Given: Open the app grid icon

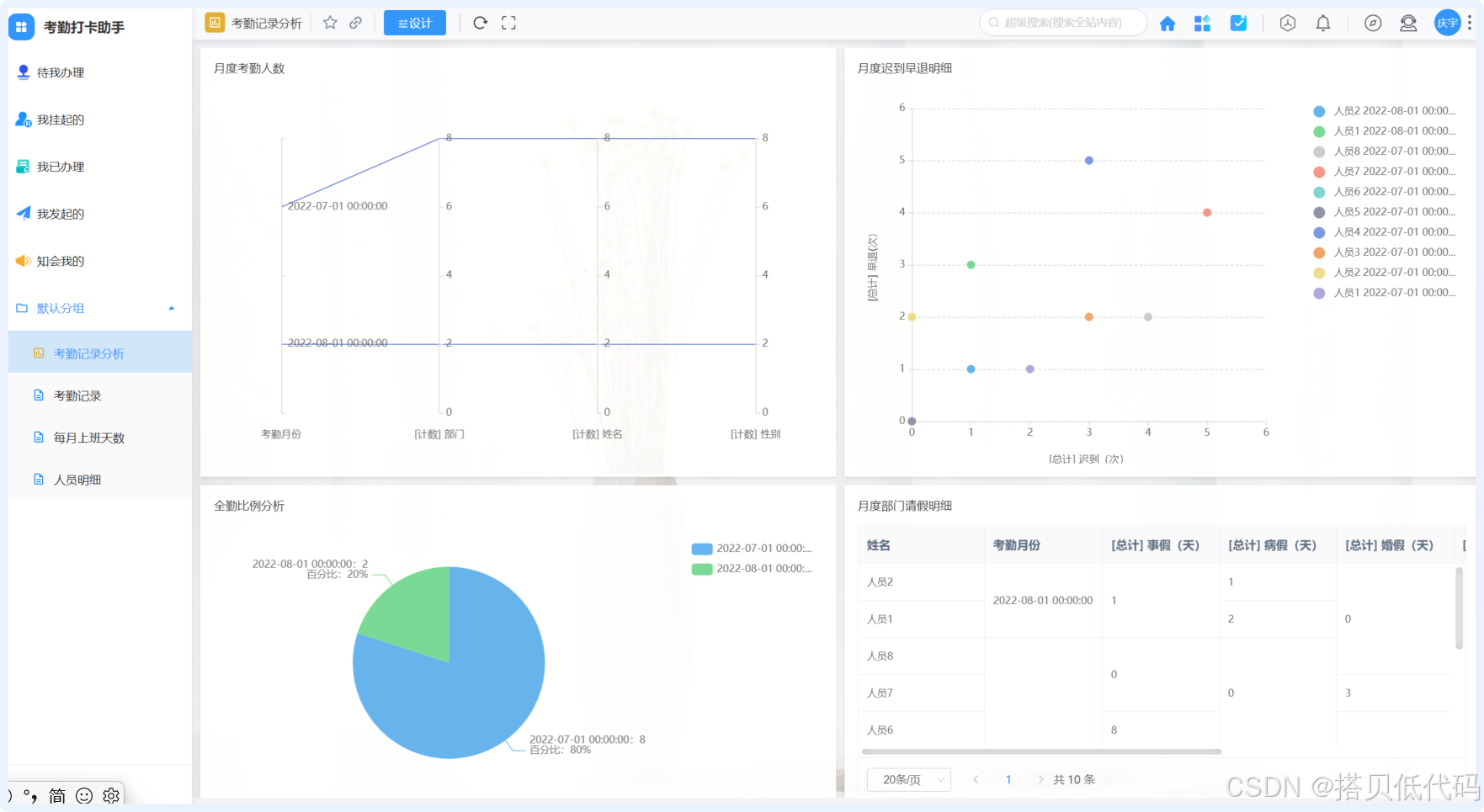Looking at the screenshot, I should 1202,24.
